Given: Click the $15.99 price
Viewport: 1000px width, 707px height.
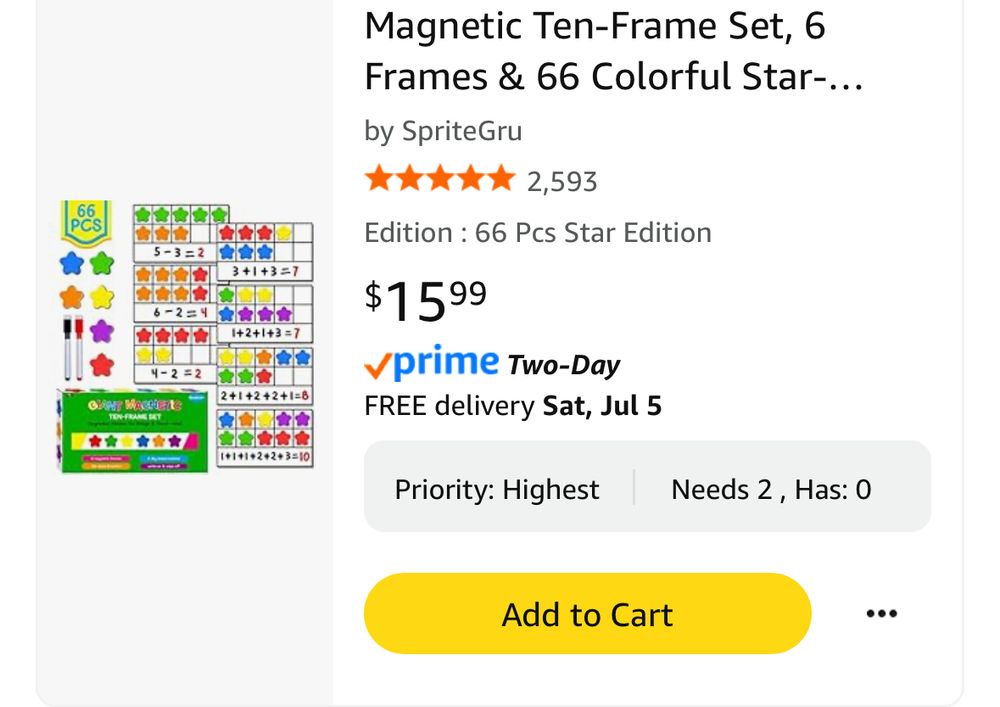Looking at the screenshot, I should tap(425, 299).
